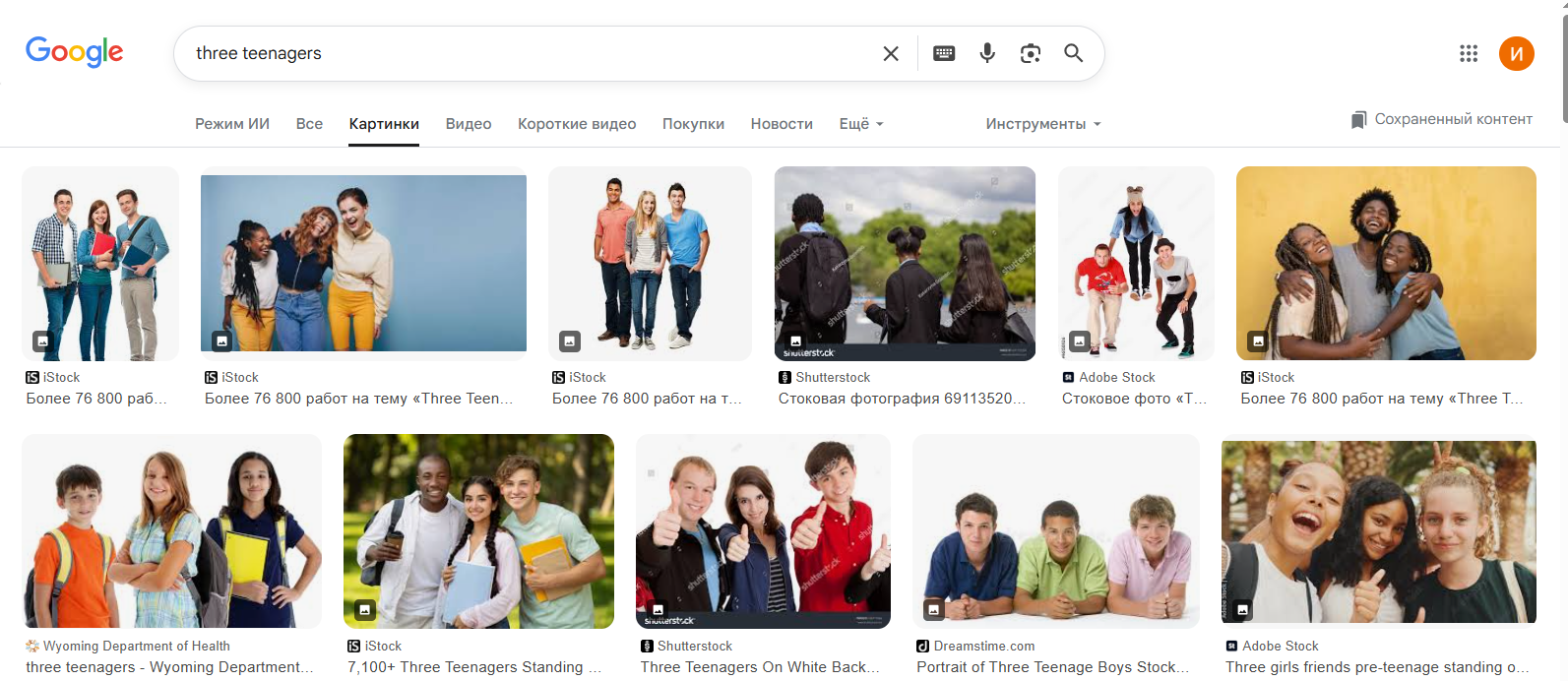Select the Картинки tab
The image size is (1568, 681).
[384, 124]
